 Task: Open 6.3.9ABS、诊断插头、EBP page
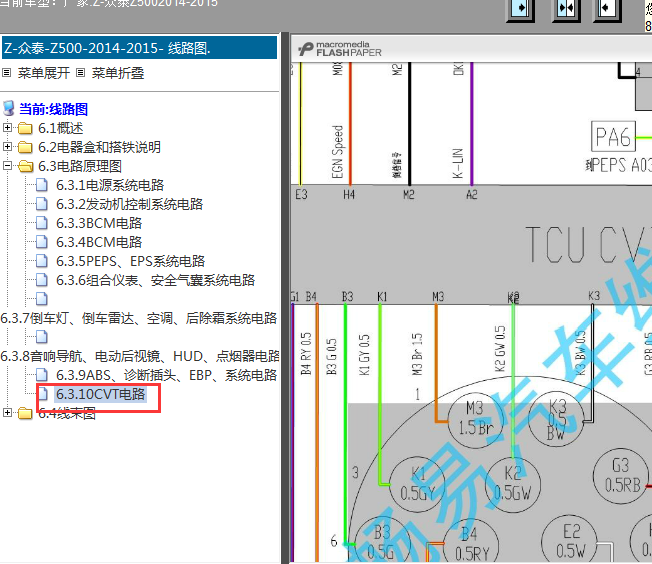pos(166,375)
